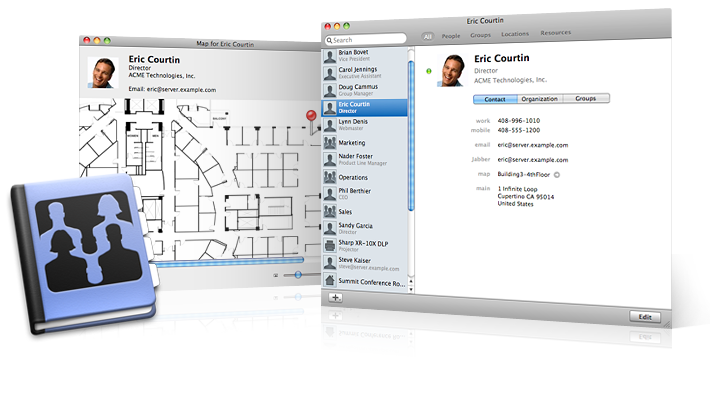Switch to the Contact tab
This screenshot has width=710, height=400.
495,99
